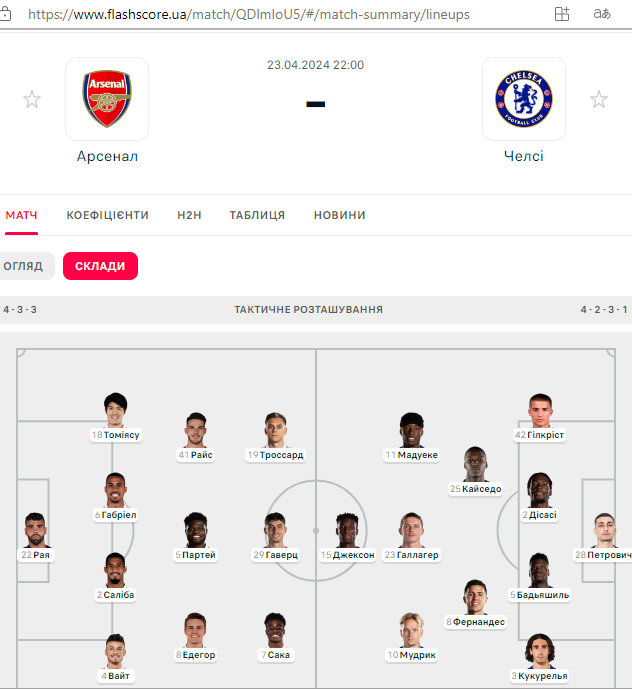This screenshot has width=632, height=689.
Task: Click the translate page icon
Action: click(x=602, y=14)
